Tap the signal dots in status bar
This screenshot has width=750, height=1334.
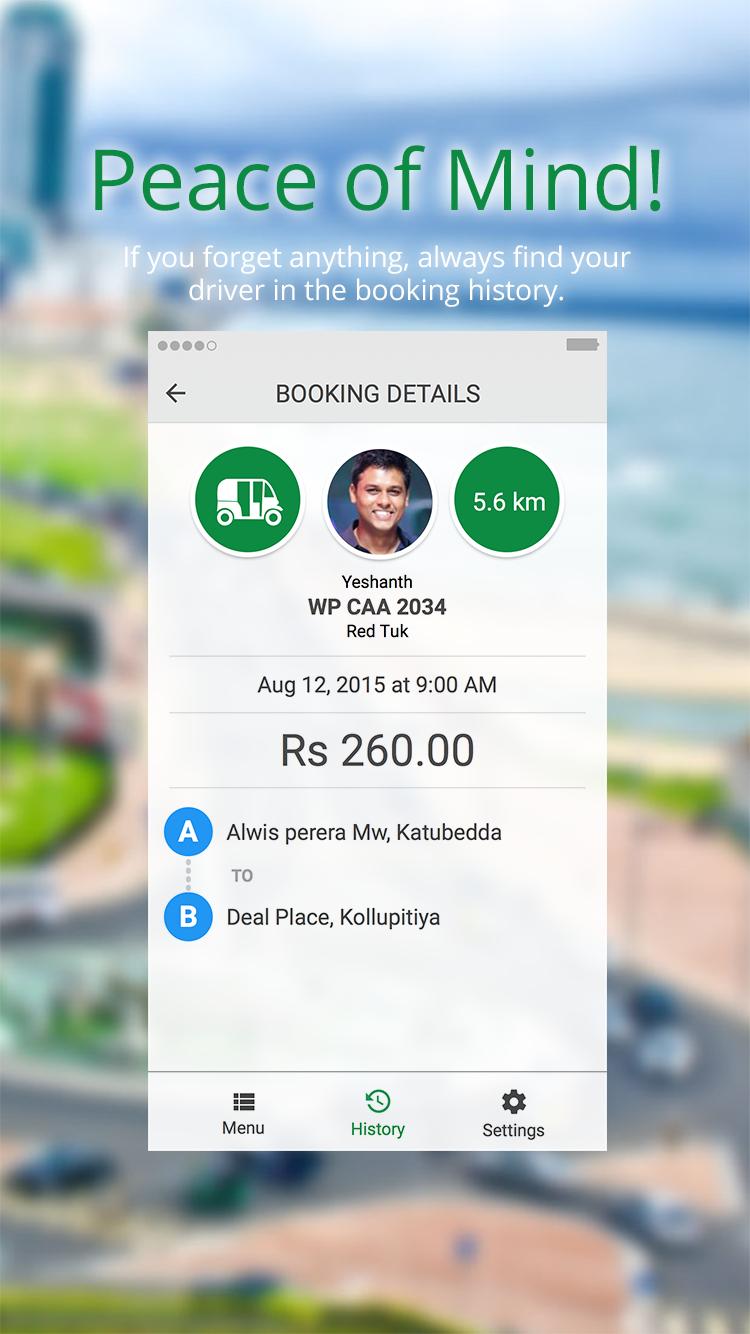click(x=187, y=346)
